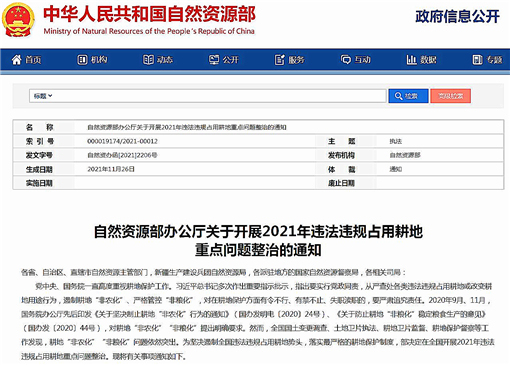Screen dimensions: 510x365
Task: Click the Ministry of Natural Resources English subtitle
Action: (149, 31)
